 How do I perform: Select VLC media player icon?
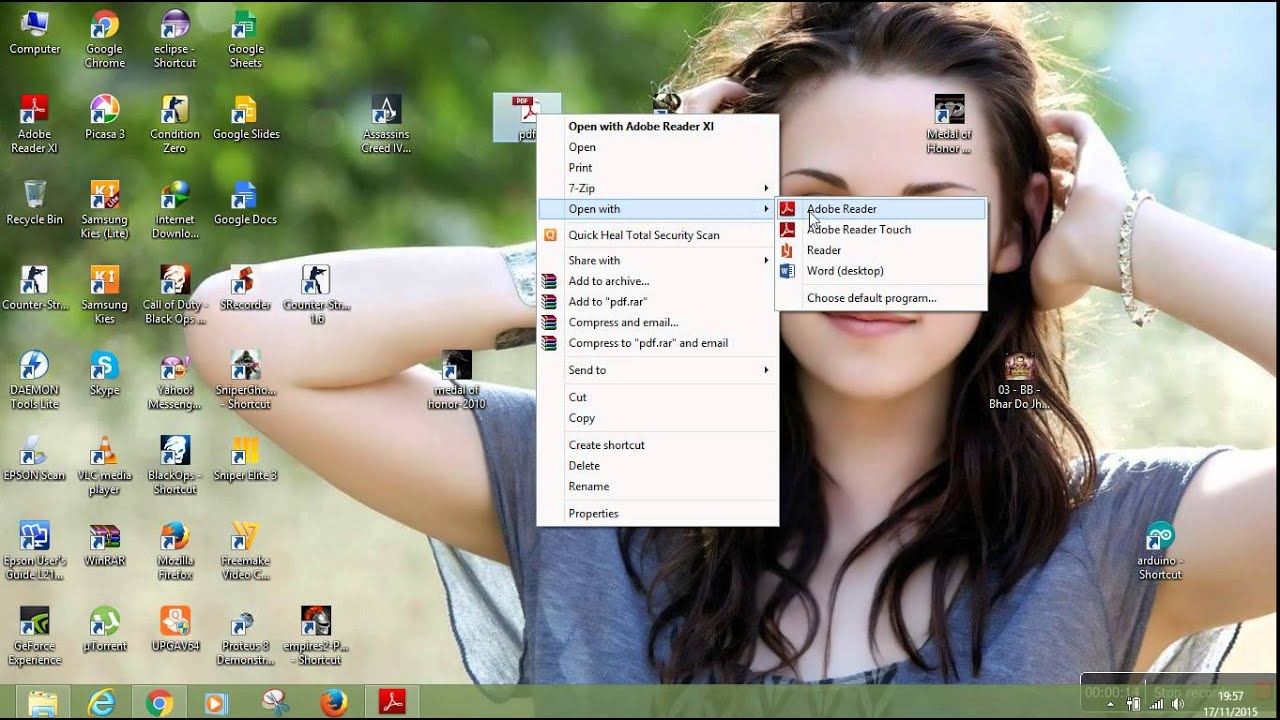point(104,465)
